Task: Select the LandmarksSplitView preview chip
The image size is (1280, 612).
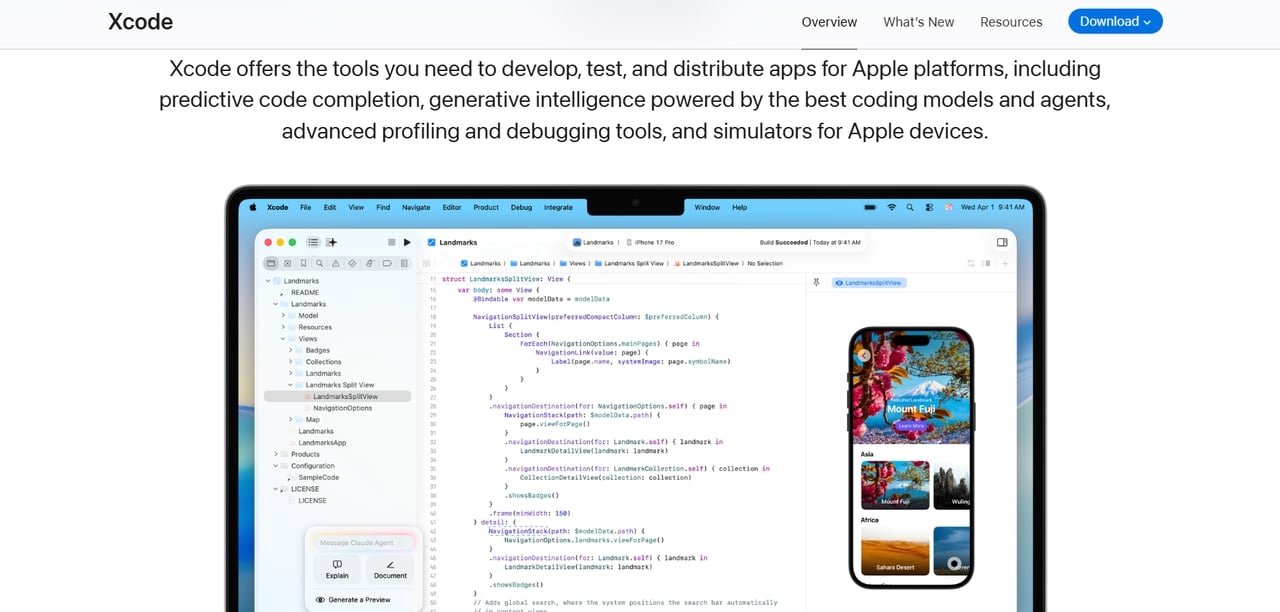Action: coord(868,283)
